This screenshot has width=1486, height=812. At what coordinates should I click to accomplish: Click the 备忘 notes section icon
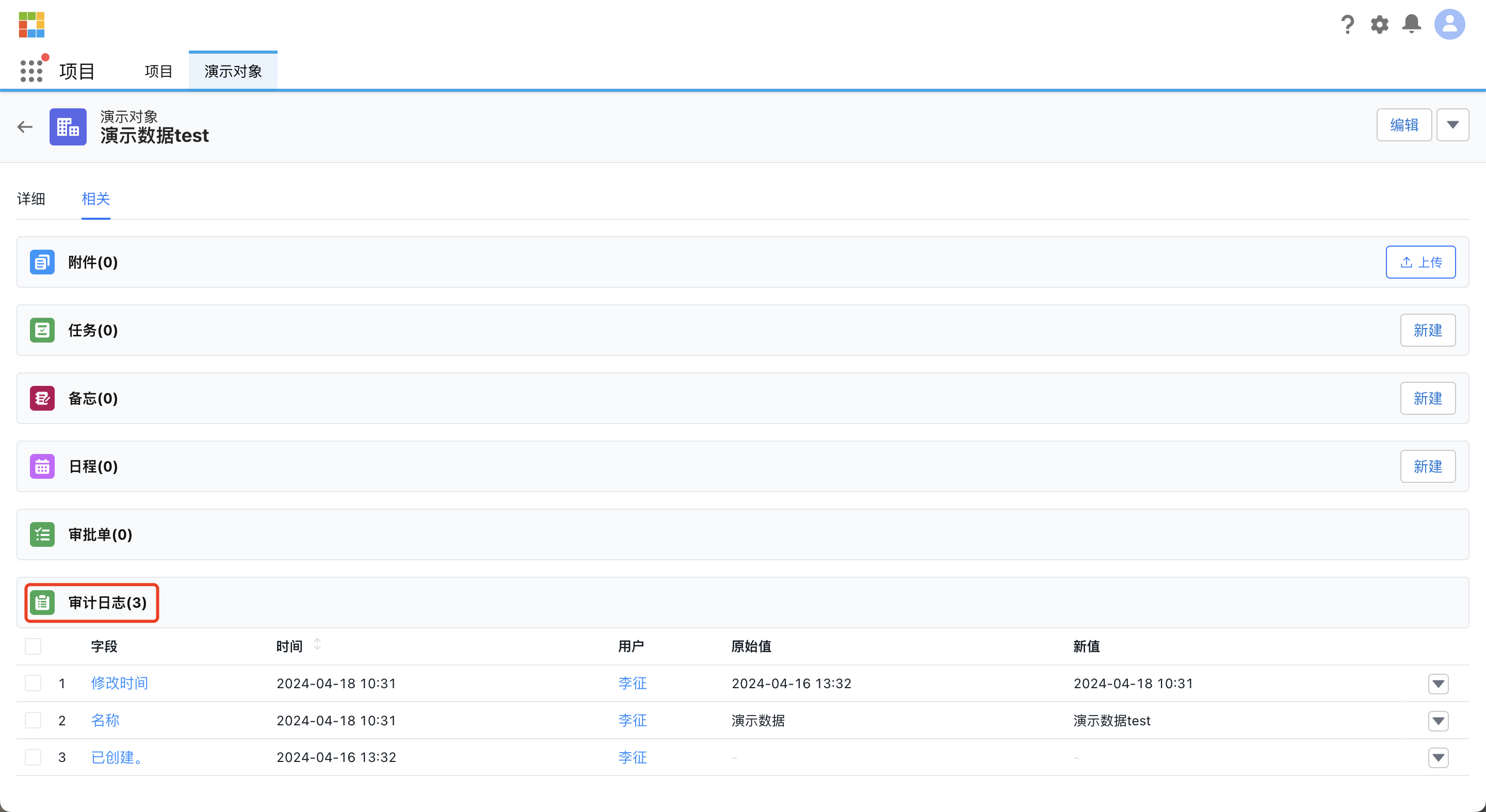pos(42,398)
